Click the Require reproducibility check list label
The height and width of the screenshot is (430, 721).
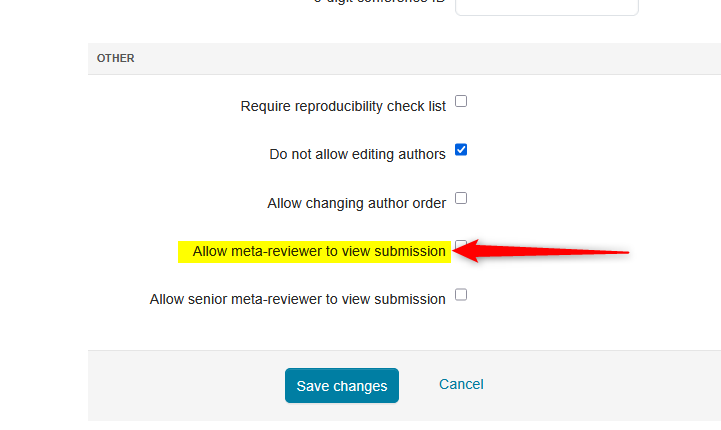[343, 106]
